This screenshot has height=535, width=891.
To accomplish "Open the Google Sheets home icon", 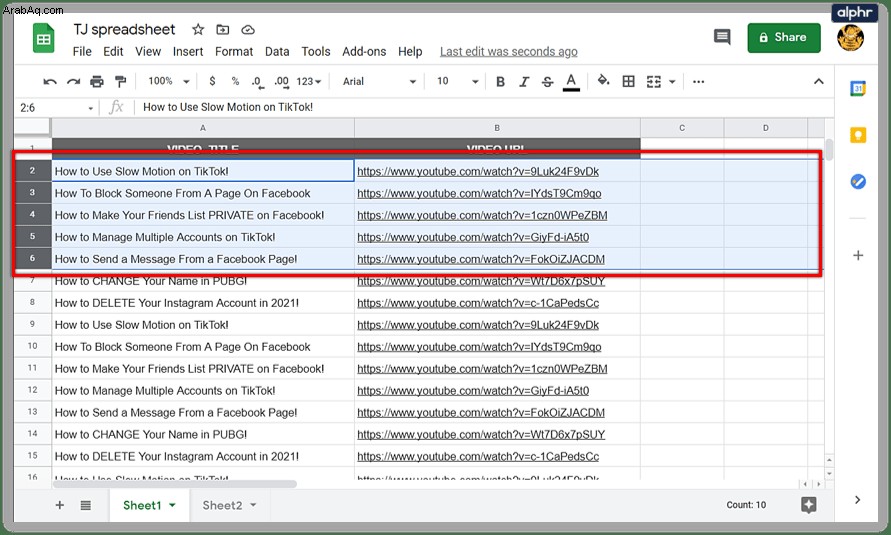I will 43,39.
